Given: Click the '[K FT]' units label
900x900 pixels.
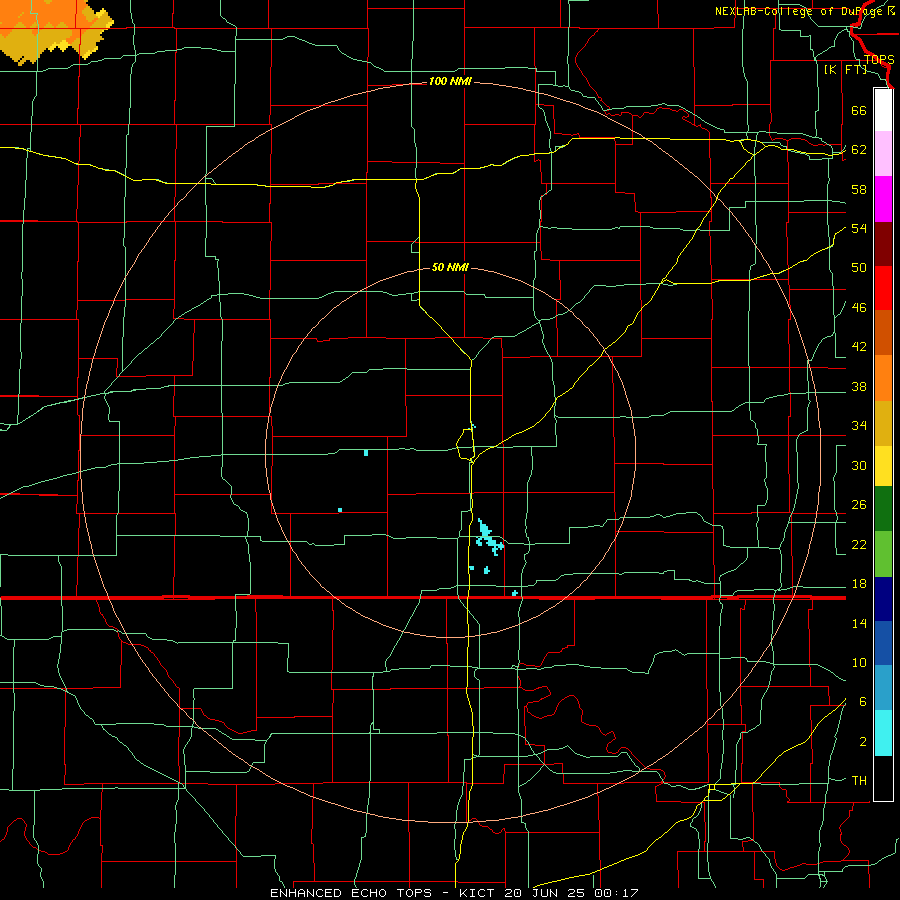Looking at the screenshot, I should tap(845, 69).
